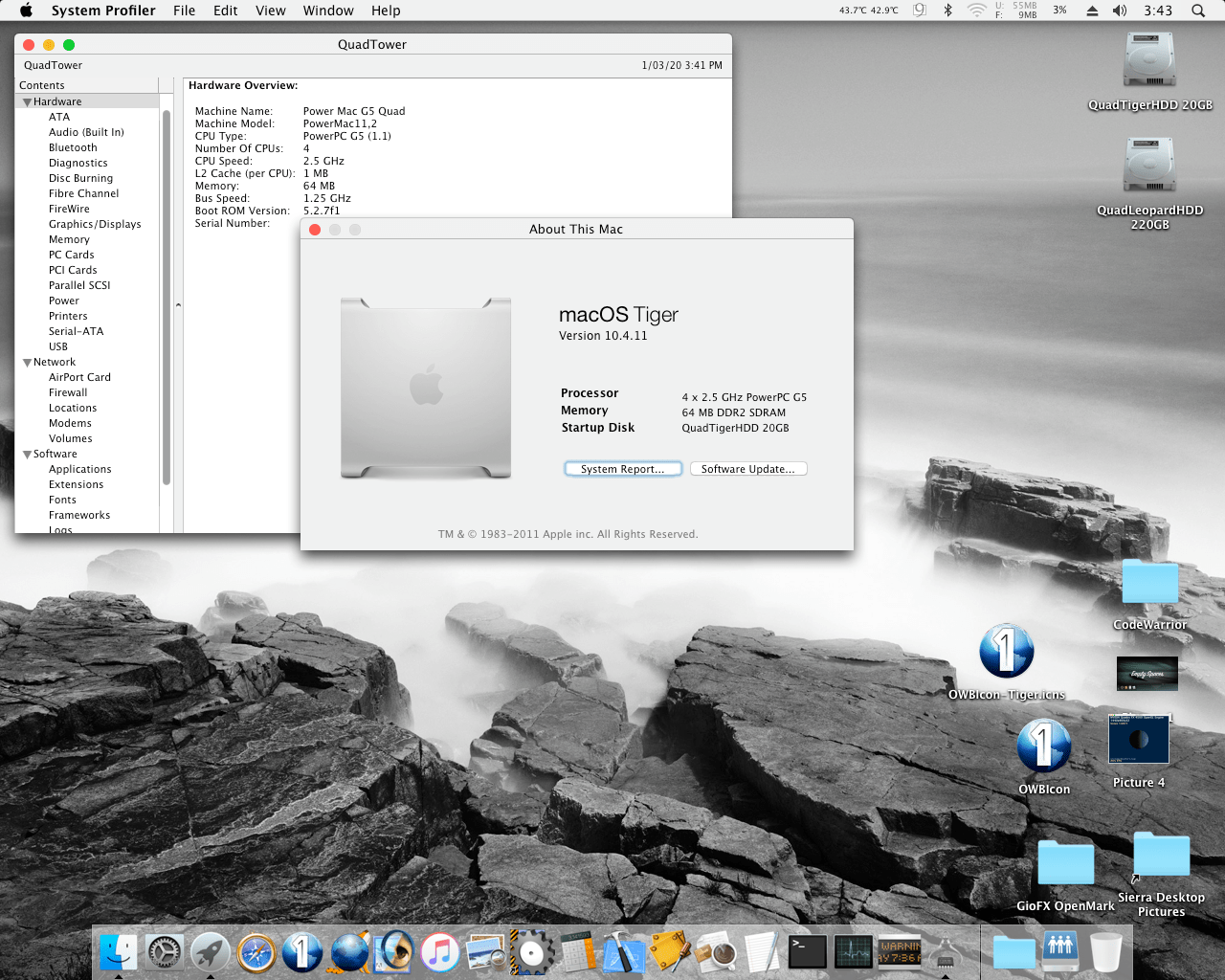This screenshot has width=1225, height=980.
Task: Open GioFX OpenMark folder on desktop
Action: point(1066,862)
